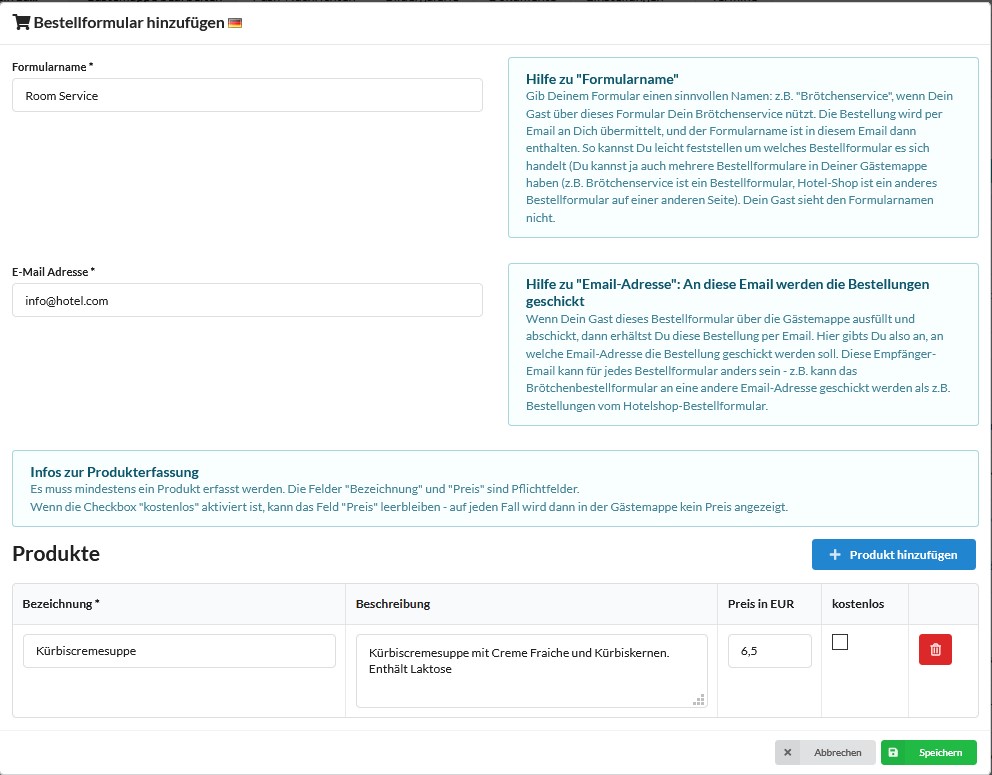This screenshot has height=775, width=992.
Task: Click the German flag language icon
Action: tap(235, 23)
